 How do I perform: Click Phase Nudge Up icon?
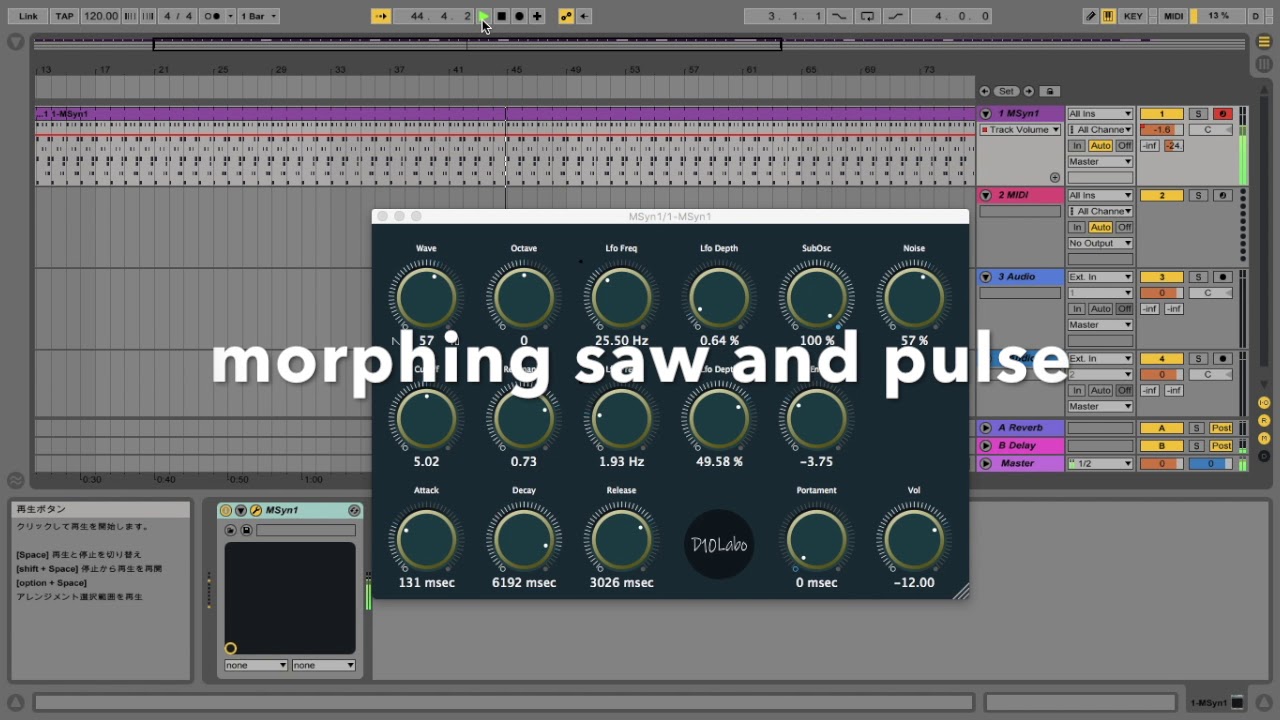(x=149, y=16)
